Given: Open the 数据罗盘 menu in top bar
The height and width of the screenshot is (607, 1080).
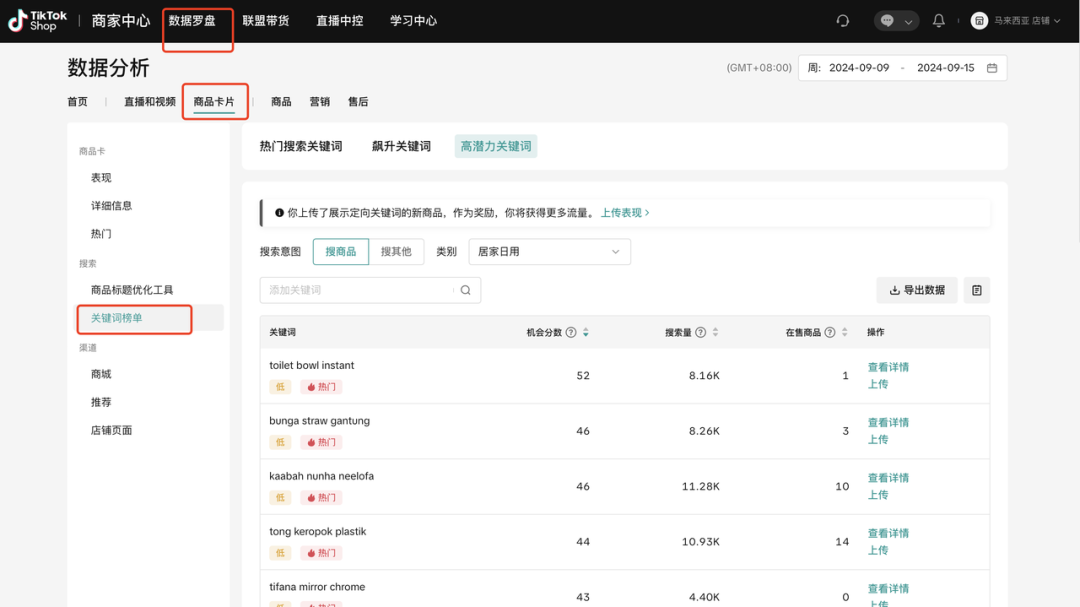Looking at the screenshot, I should point(196,20).
